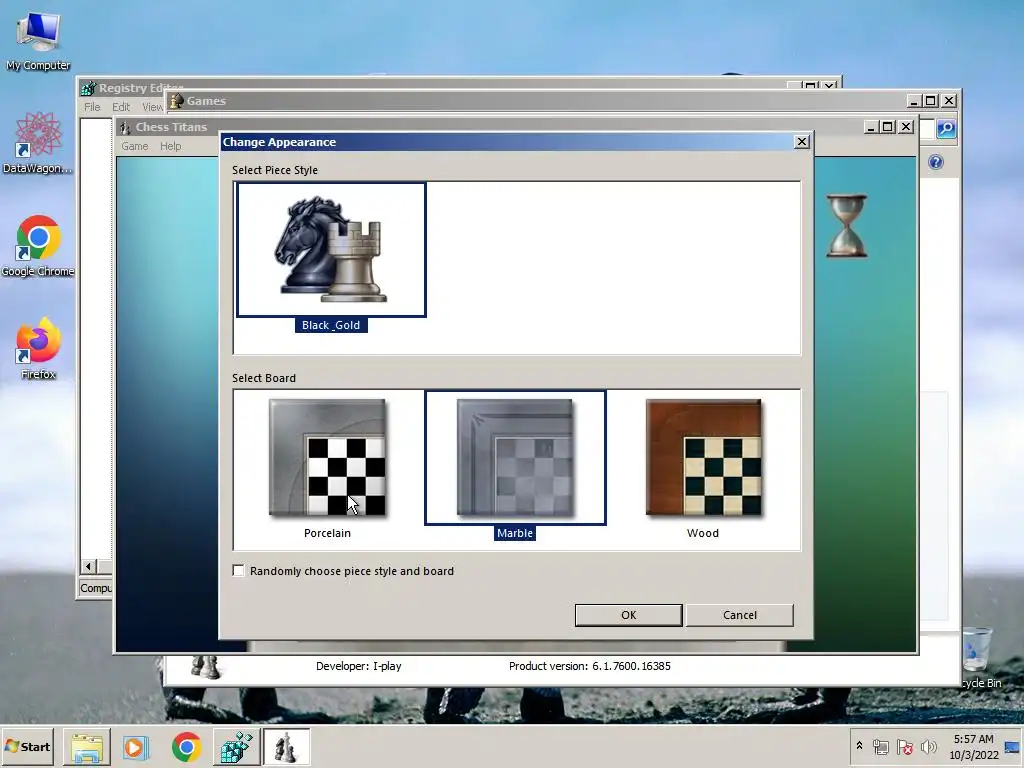Show hidden tray icons arrow

[859, 746]
